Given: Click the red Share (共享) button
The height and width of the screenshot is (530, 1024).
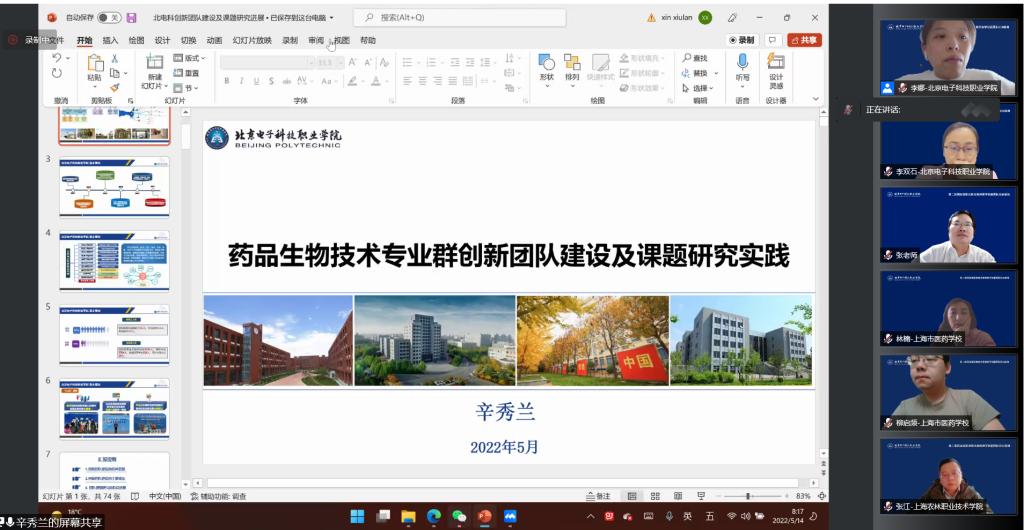Looking at the screenshot, I should click(x=804, y=40).
